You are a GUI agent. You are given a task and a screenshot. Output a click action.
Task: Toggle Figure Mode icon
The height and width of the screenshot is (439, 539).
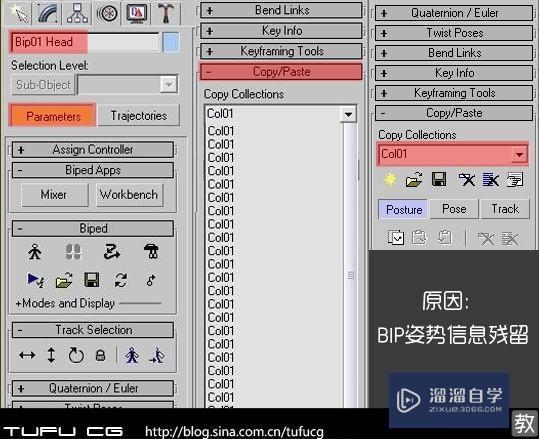pos(35,252)
